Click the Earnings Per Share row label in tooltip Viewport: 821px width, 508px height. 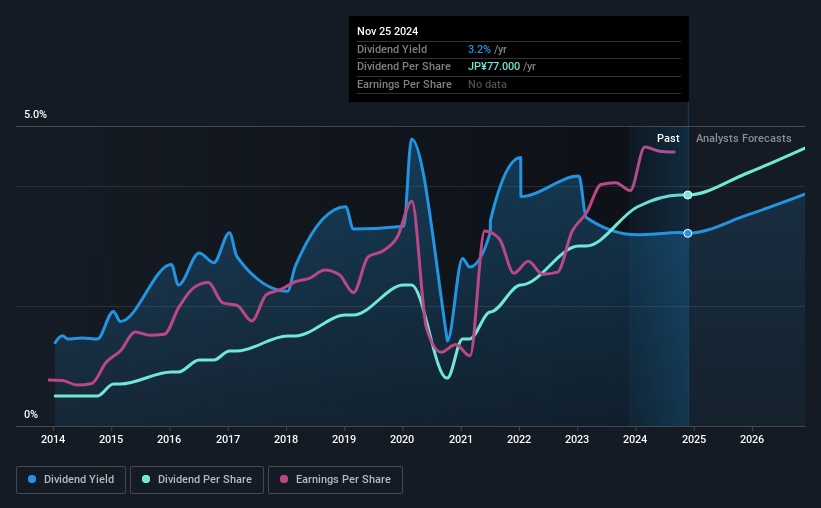(404, 84)
